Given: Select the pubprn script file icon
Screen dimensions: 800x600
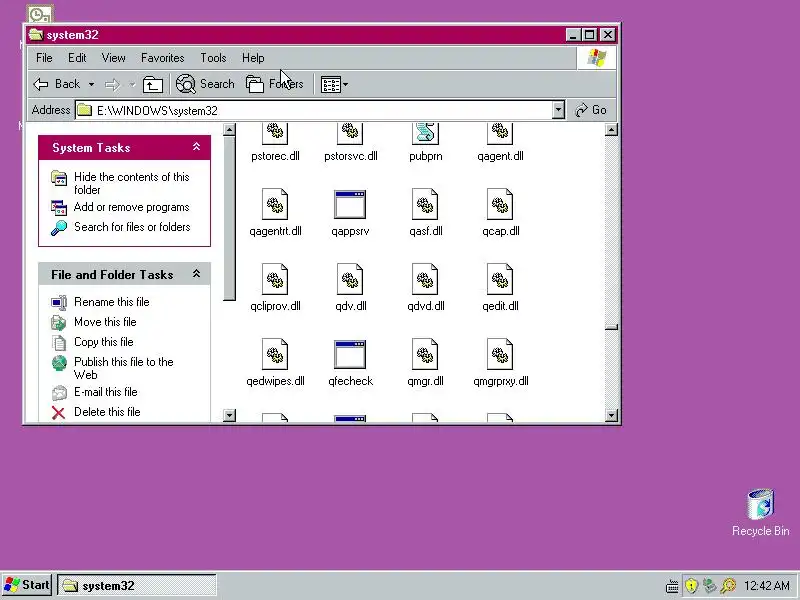Looking at the screenshot, I should 425,134.
